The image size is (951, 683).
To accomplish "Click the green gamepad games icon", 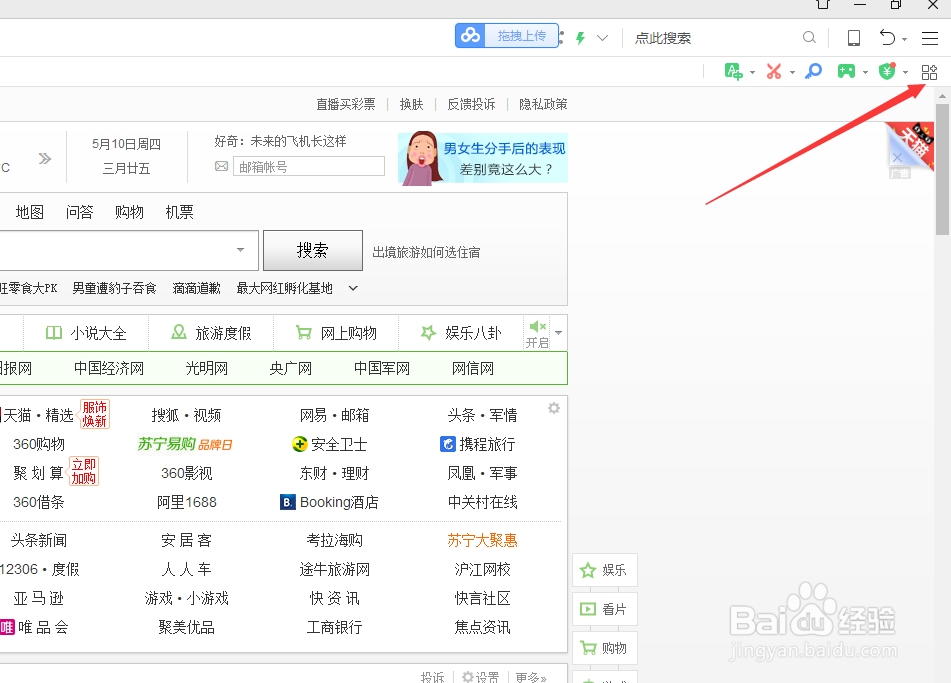I will (846, 72).
